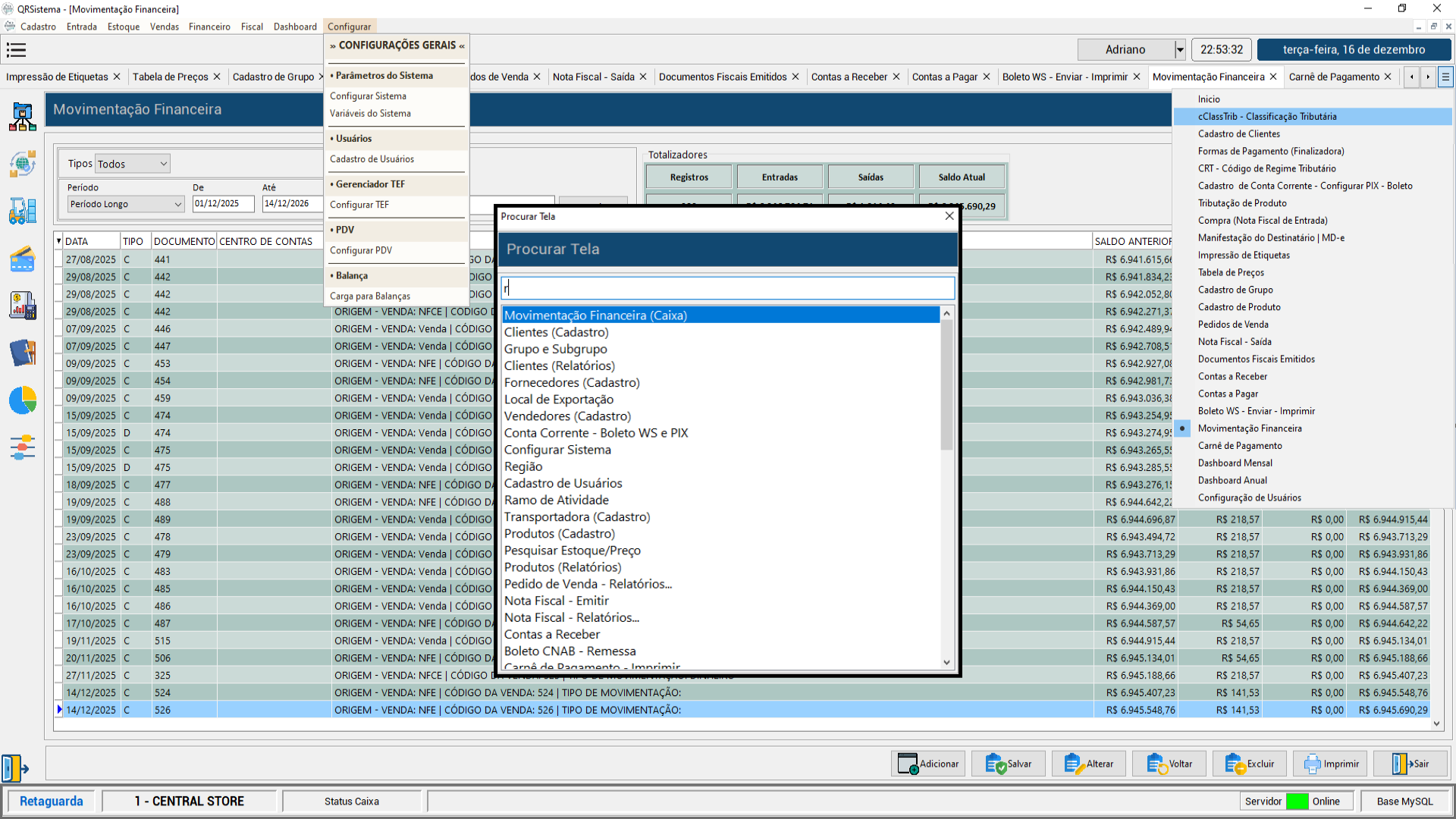Screen dimensions: 1456x819
Task: Click the Procurar Tela search field
Action: tap(726, 288)
